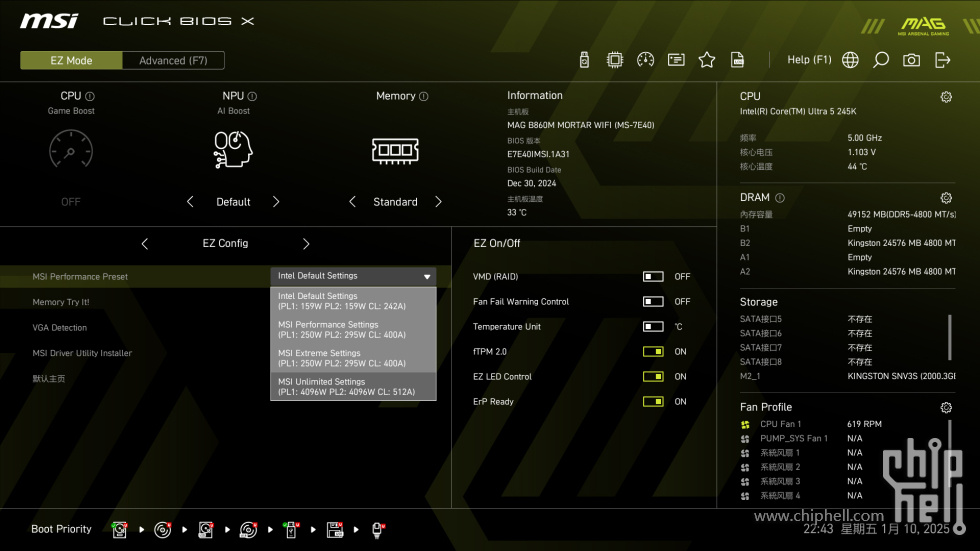Viewport: 980px width, 551px height.
Task: Open language selection globe icon
Action: (850, 60)
